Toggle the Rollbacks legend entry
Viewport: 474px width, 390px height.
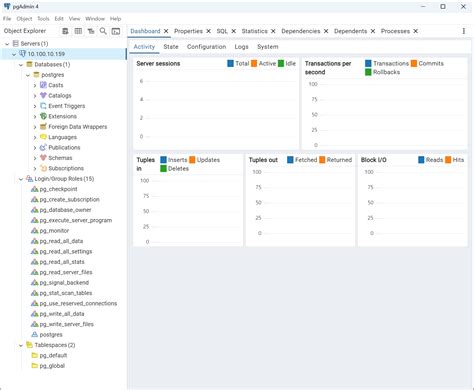click(x=382, y=72)
